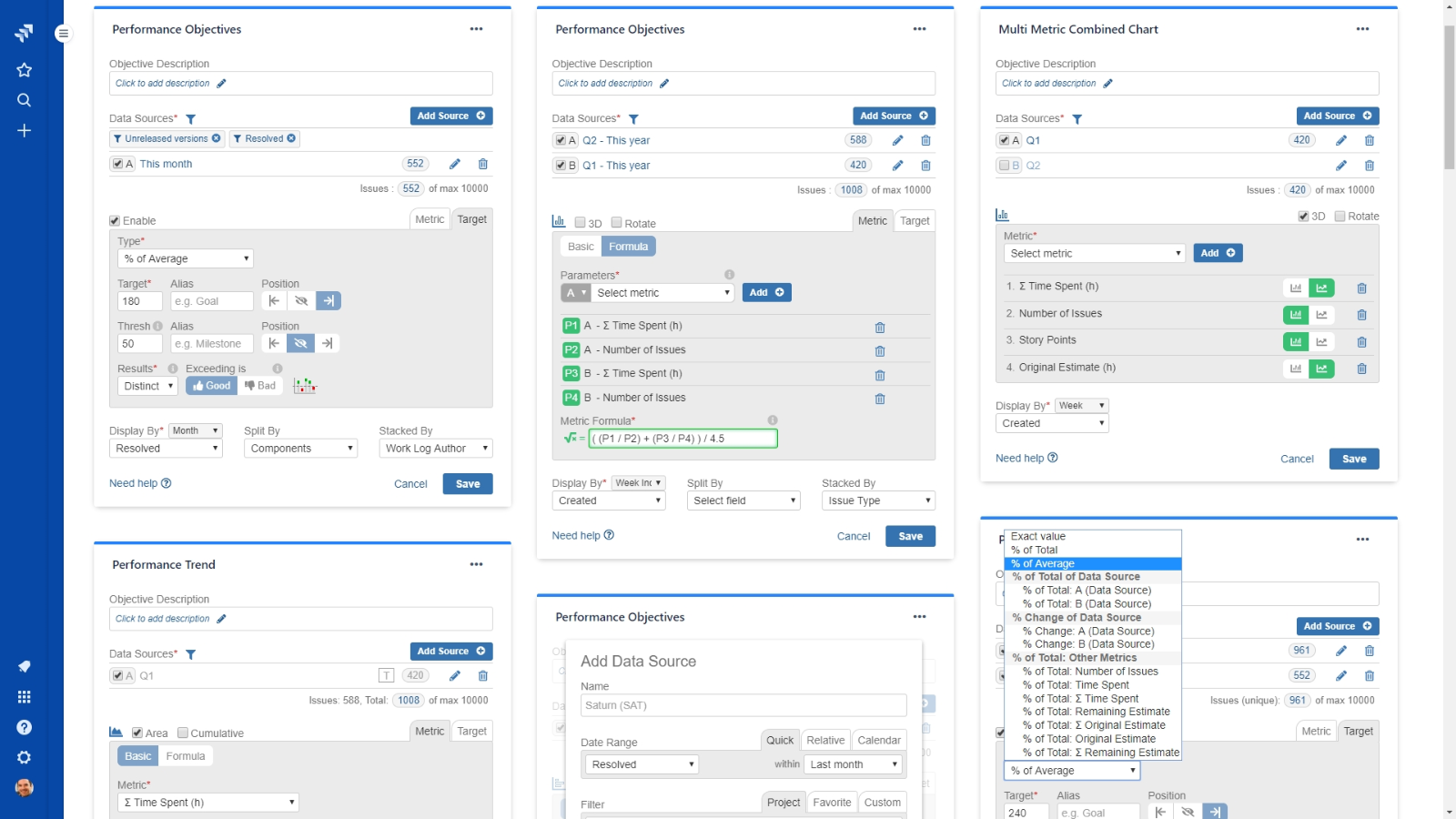The height and width of the screenshot is (819, 1456).
Task: Open the Data Sources filter funnel icon
Action: 191,118
